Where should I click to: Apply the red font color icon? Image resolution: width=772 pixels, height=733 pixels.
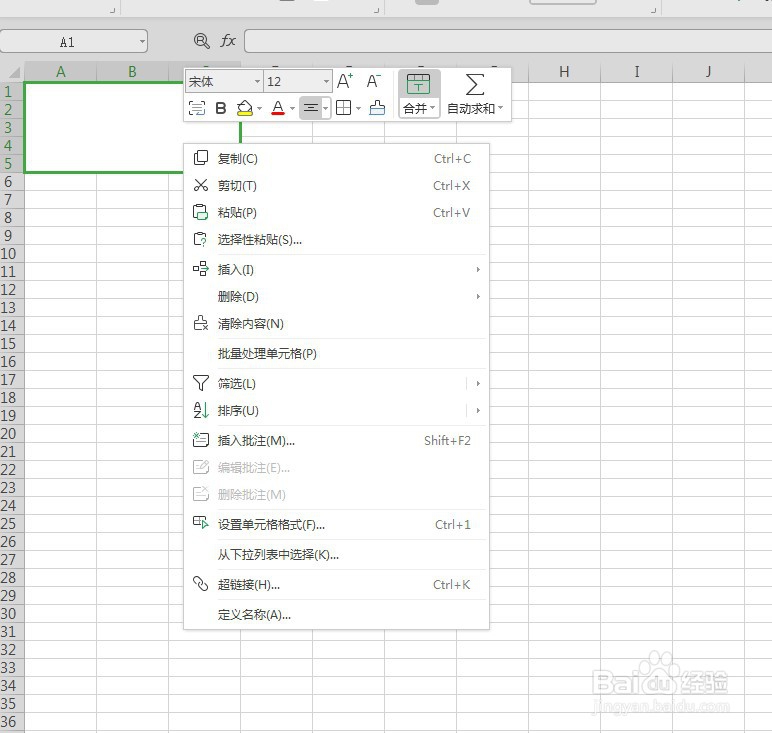pyautogui.click(x=278, y=108)
